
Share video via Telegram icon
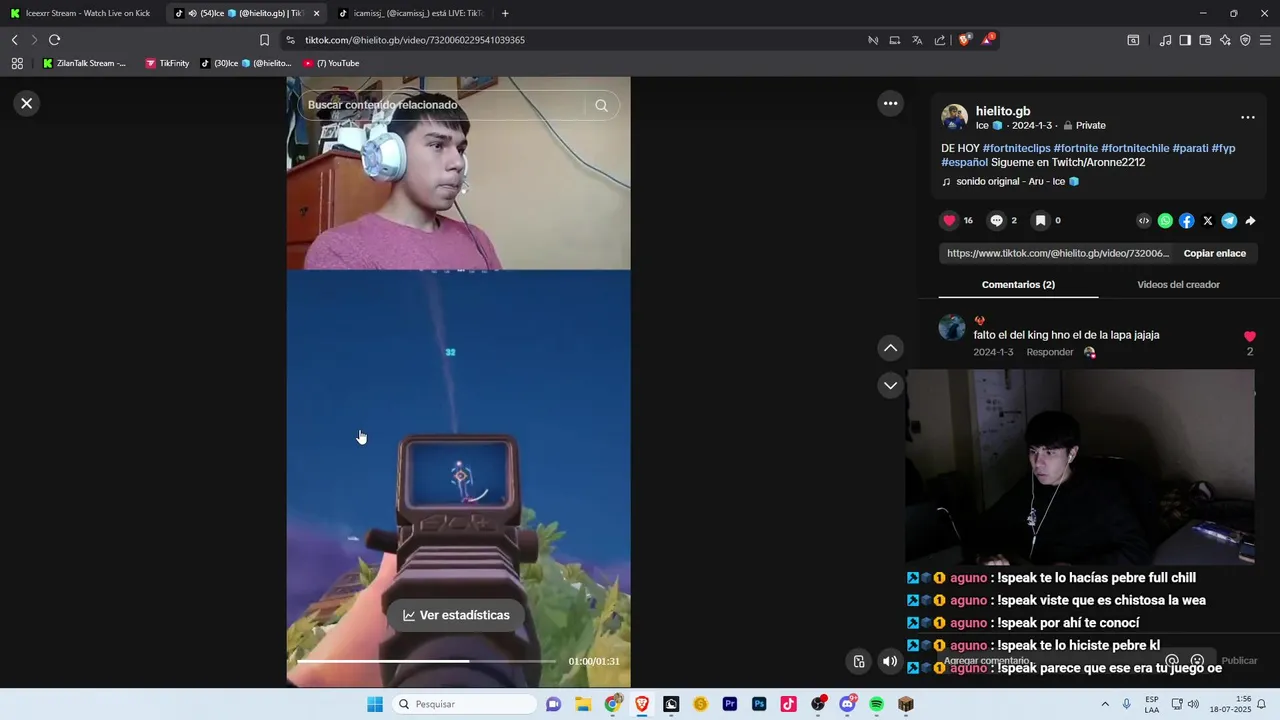(x=1229, y=221)
